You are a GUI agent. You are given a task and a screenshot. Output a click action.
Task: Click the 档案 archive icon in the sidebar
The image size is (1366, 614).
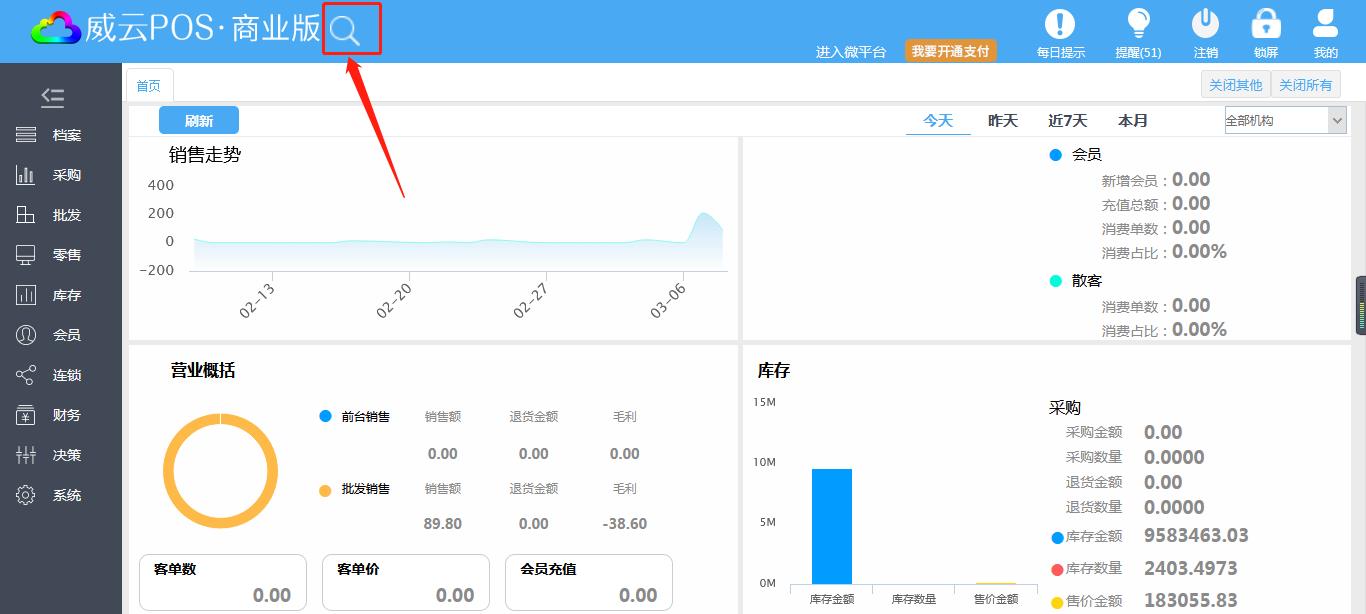click(26, 135)
